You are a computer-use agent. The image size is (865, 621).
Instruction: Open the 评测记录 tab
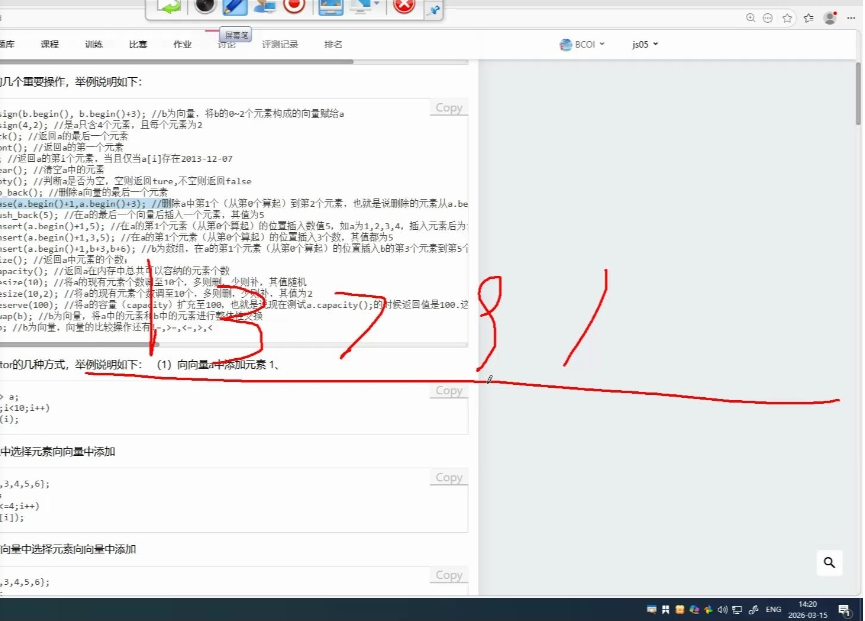pyautogui.click(x=280, y=45)
